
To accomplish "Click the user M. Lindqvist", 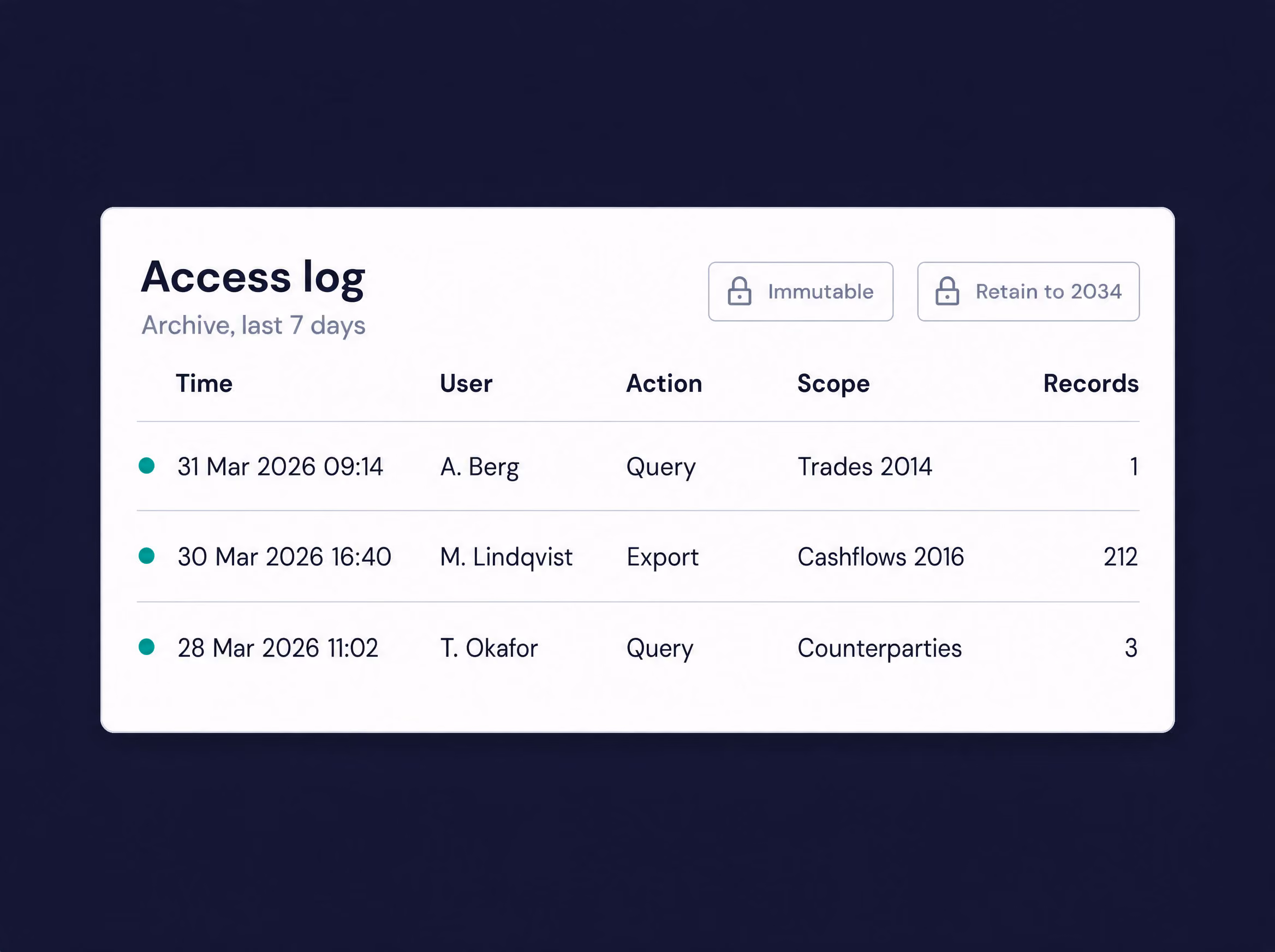I will tap(507, 558).
